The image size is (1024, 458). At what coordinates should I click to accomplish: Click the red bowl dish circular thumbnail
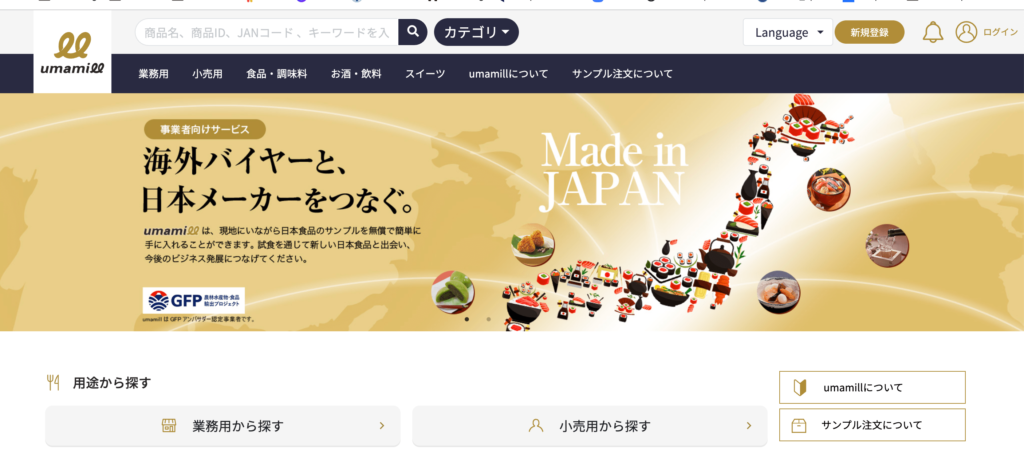[x=829, y=189]
